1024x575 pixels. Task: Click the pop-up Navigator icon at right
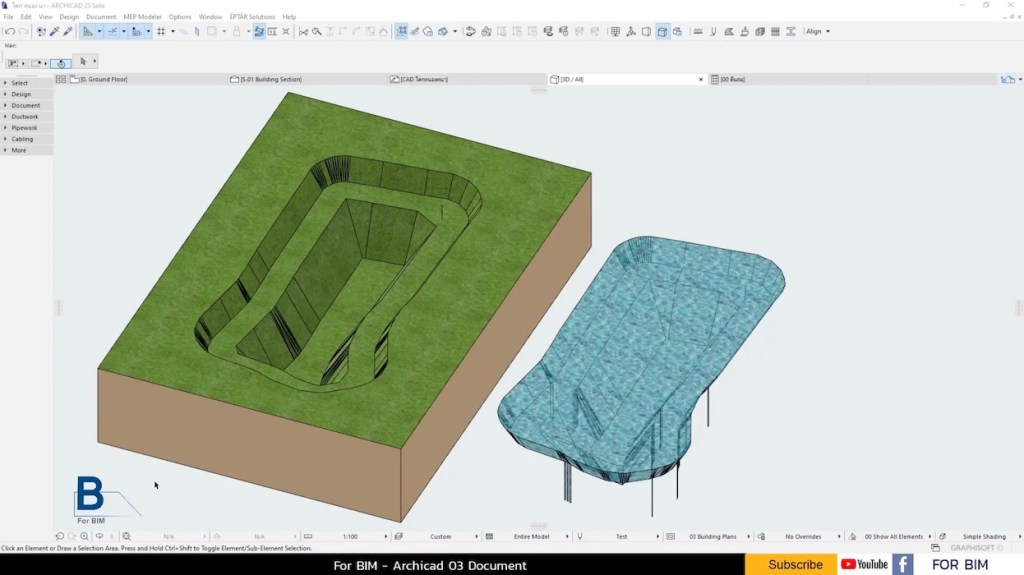click(1008, 79)
